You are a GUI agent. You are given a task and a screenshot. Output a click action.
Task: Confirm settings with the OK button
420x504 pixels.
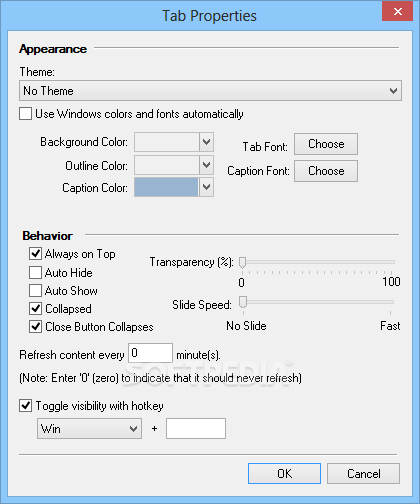point(284,473)
